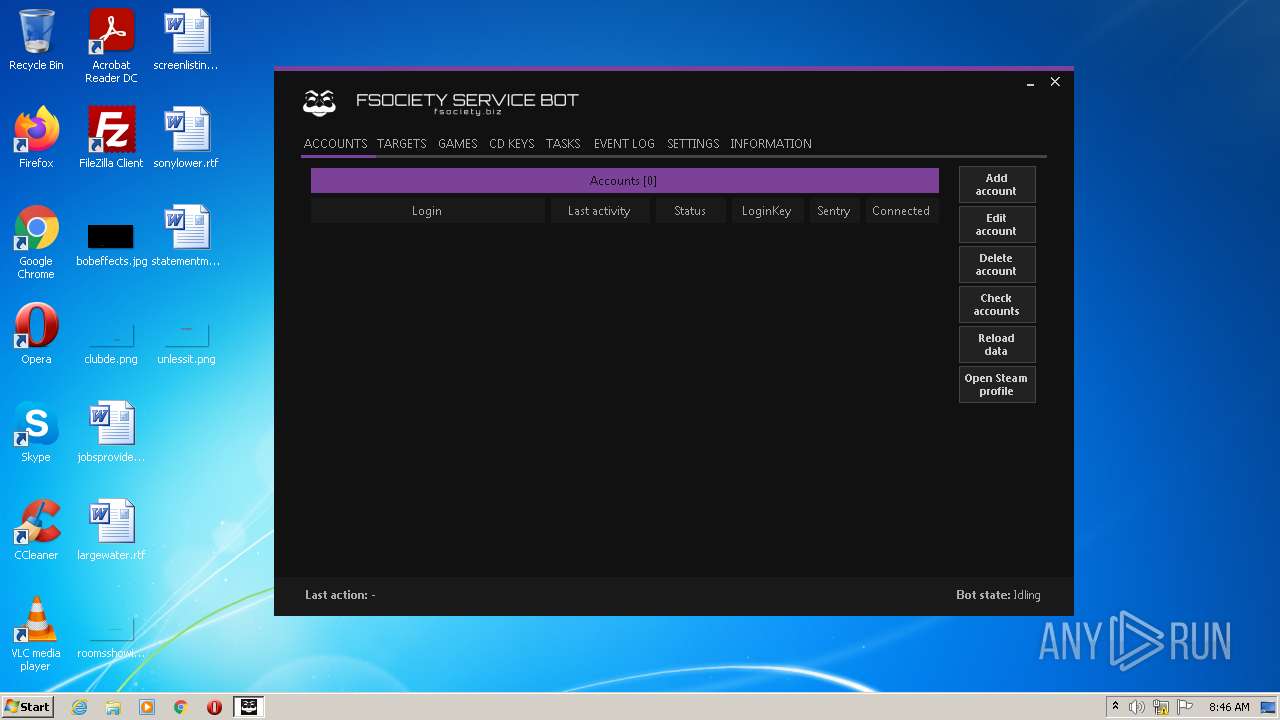Sort by Sentry column header

(833, 211)
